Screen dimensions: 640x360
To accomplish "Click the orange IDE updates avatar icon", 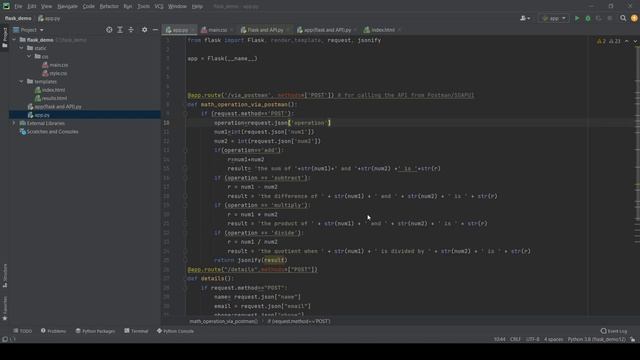I will (634, 18).
